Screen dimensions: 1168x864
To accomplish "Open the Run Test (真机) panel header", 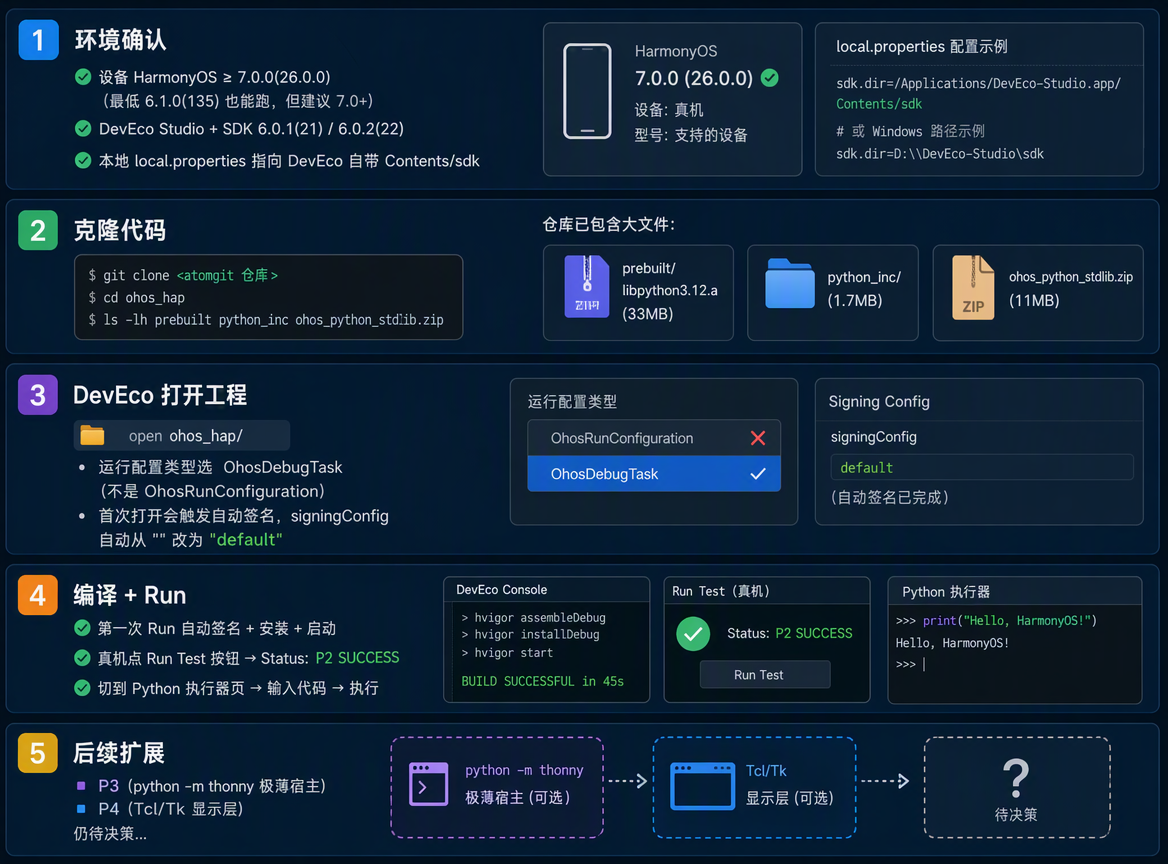I will pyautogui.click(x=766, y=591).
